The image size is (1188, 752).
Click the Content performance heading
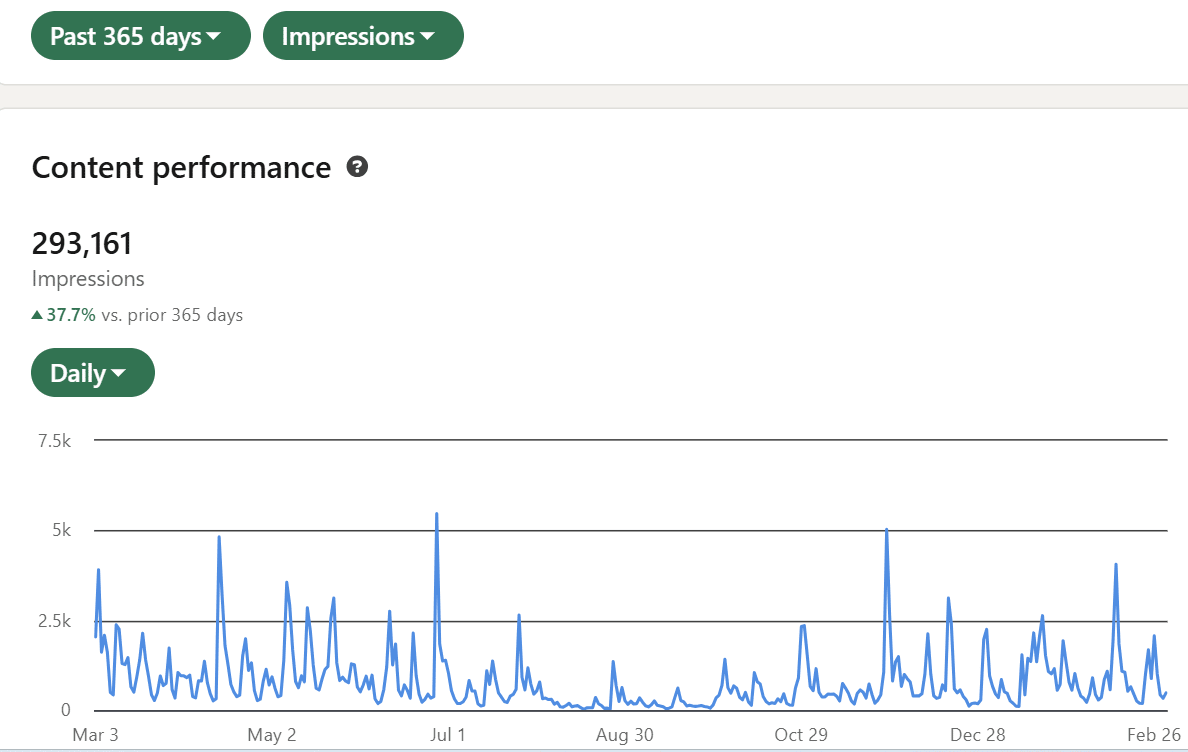(181, 167)
